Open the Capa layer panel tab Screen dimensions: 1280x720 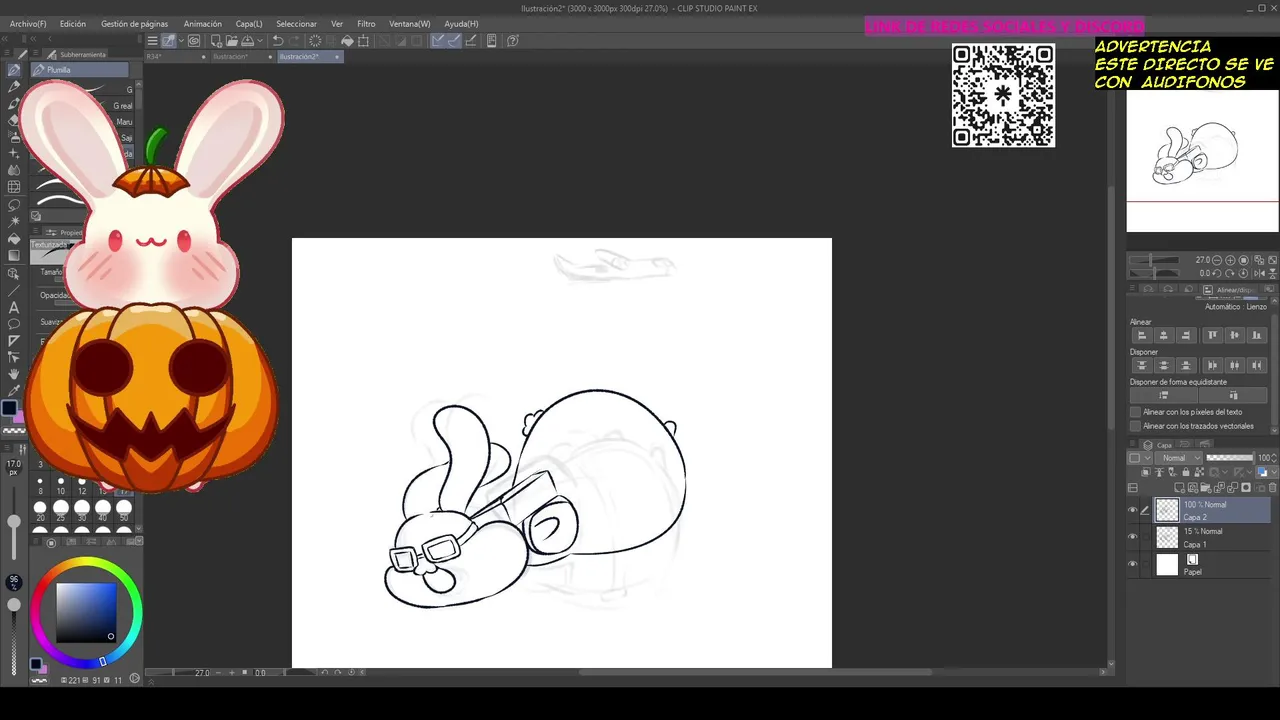coord(1159,445)
